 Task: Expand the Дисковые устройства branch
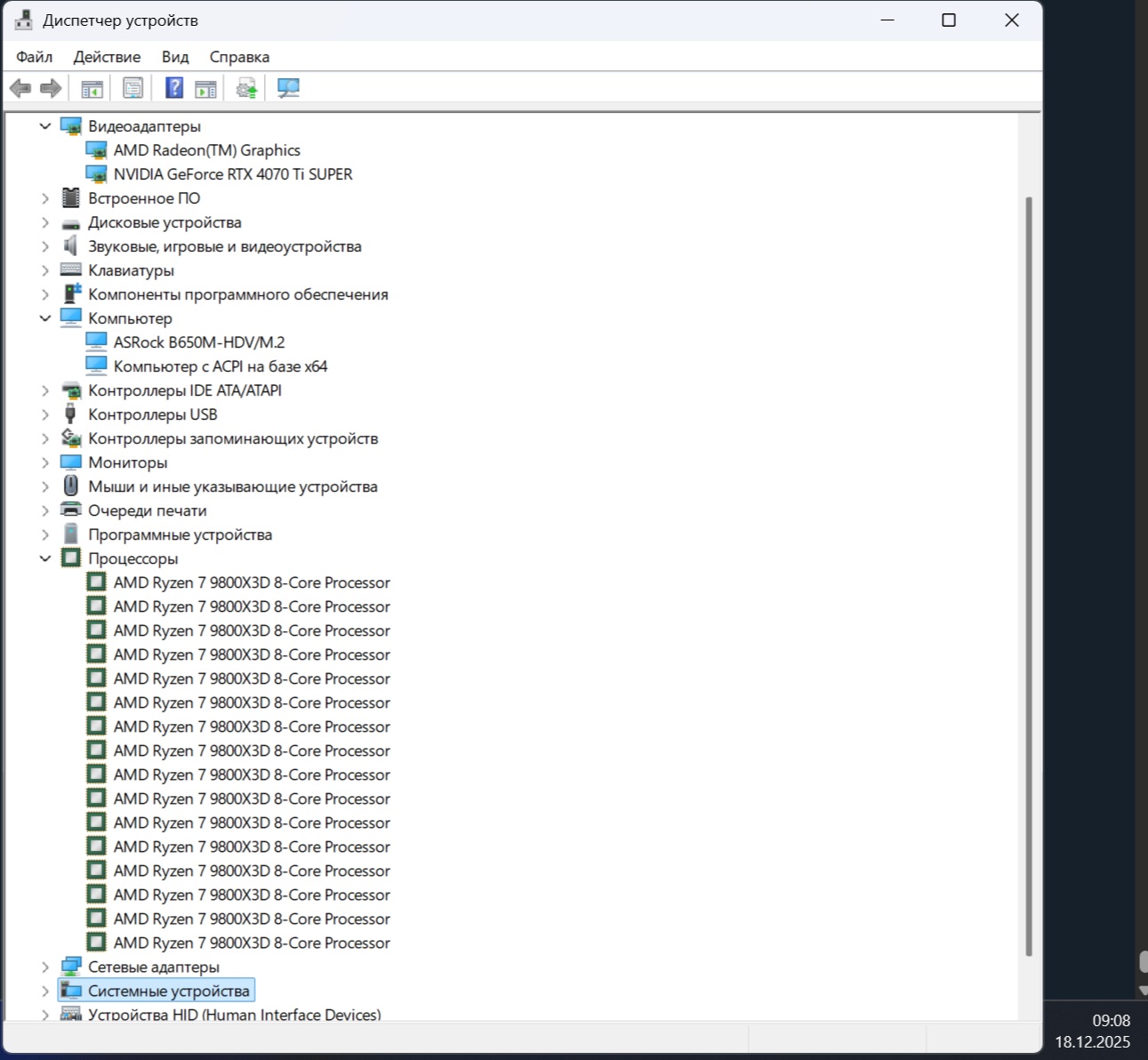(x=45, y=222)
